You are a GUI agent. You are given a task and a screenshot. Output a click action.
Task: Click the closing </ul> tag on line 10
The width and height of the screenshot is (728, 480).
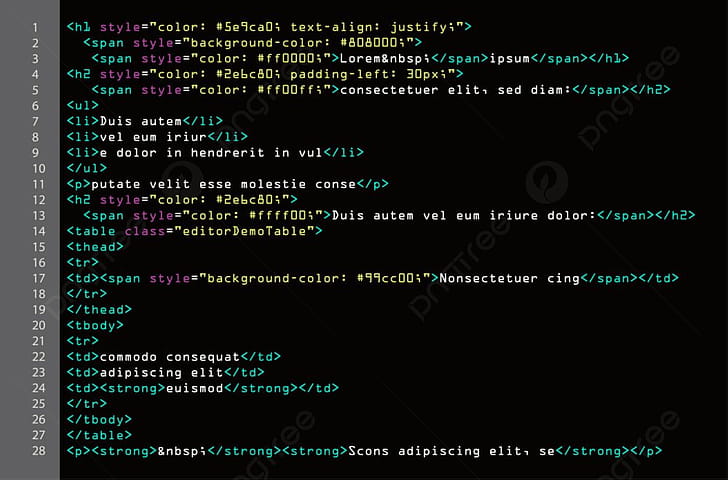(x=87, y=169)
